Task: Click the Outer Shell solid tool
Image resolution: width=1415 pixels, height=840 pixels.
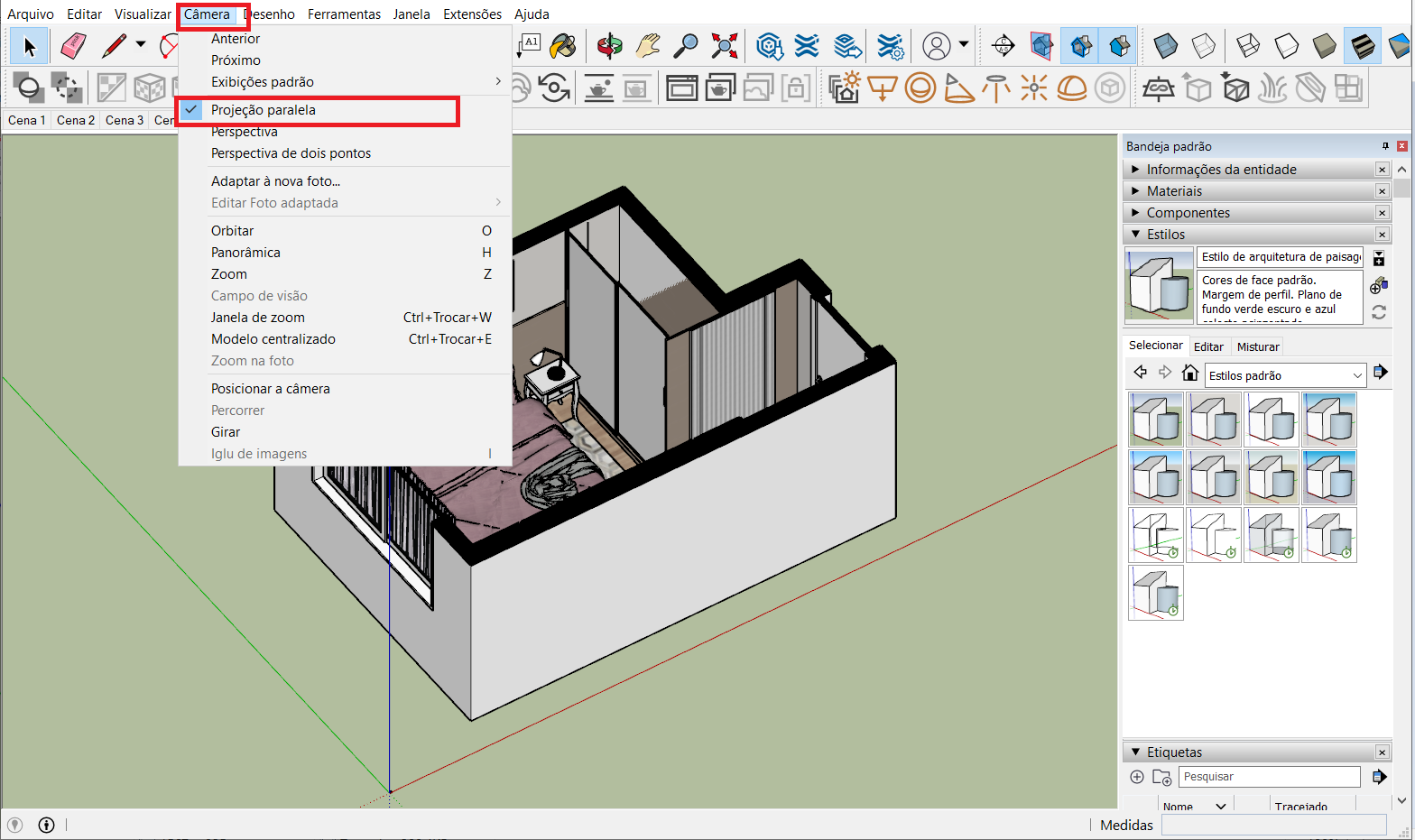Action: [x=29, y=88]
